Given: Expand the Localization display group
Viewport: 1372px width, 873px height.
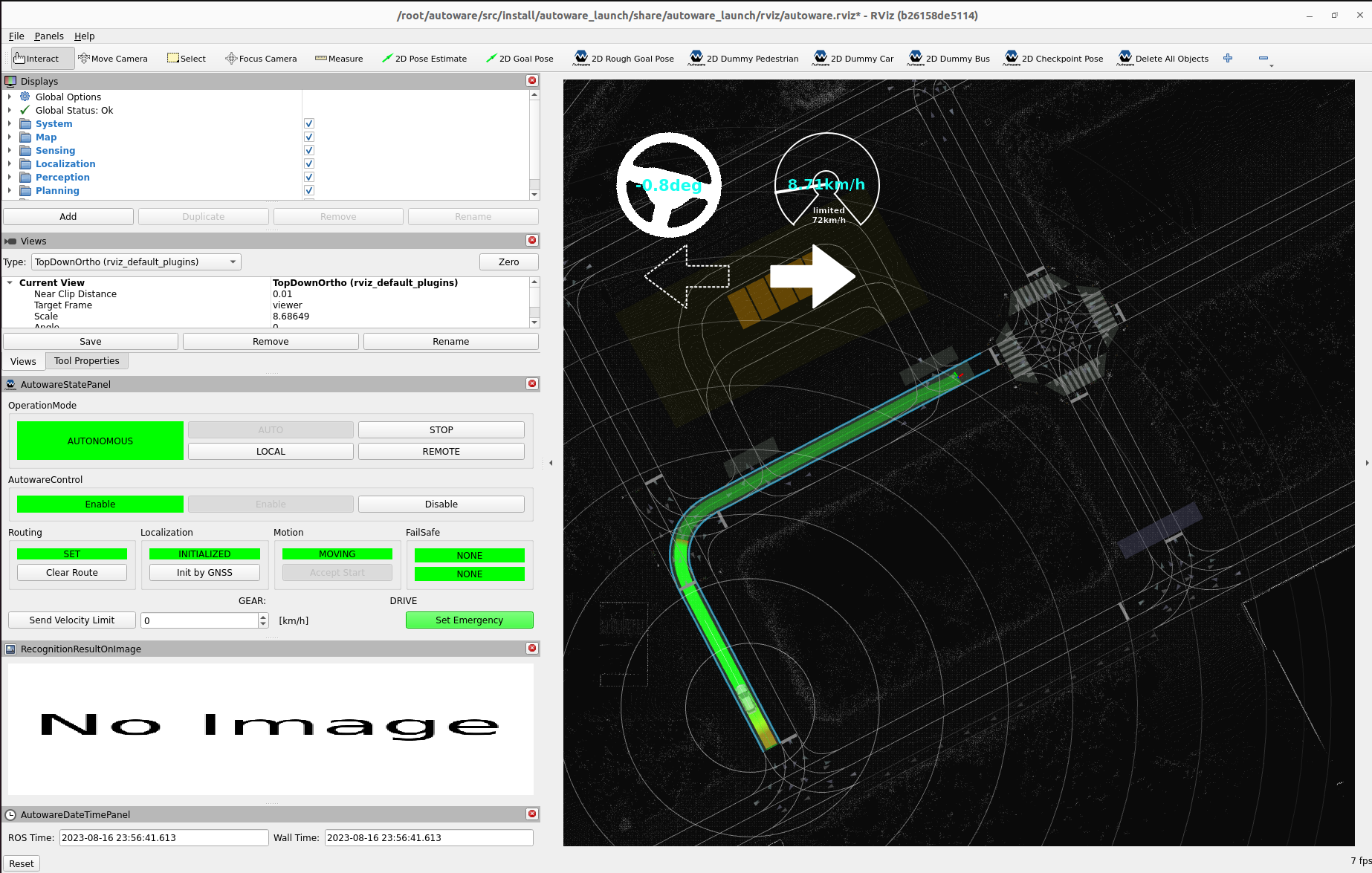Looking at the screenshot, I should click(x=10, y=163).
